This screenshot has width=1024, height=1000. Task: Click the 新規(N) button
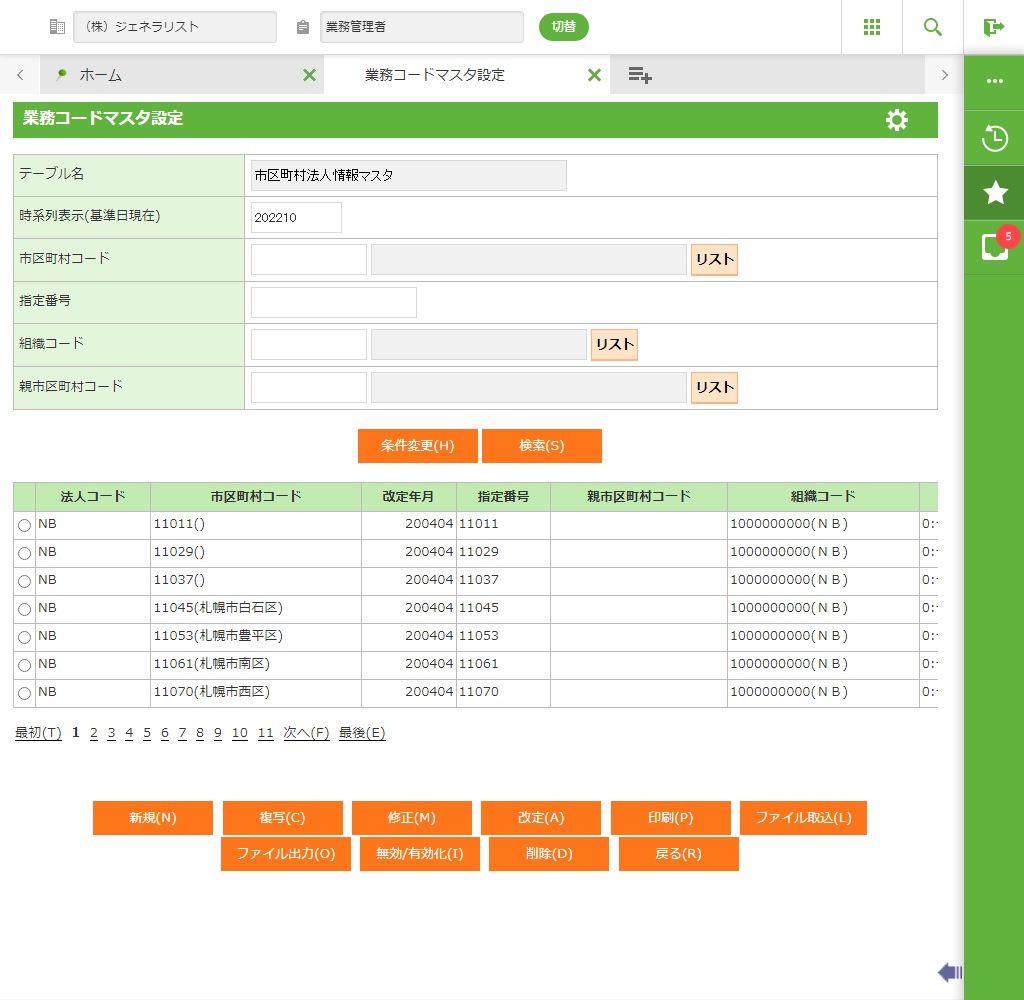point(152,818)
